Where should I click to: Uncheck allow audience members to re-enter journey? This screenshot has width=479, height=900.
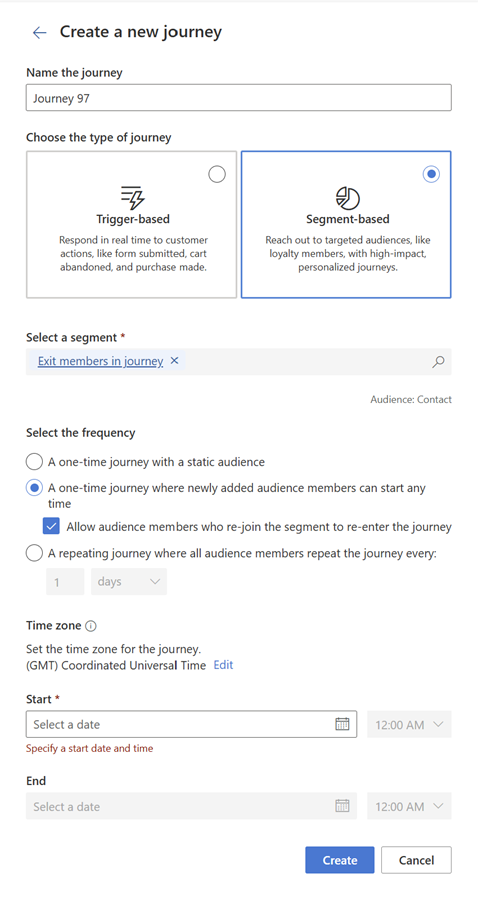pyautogui.click(x=52, y=526)
